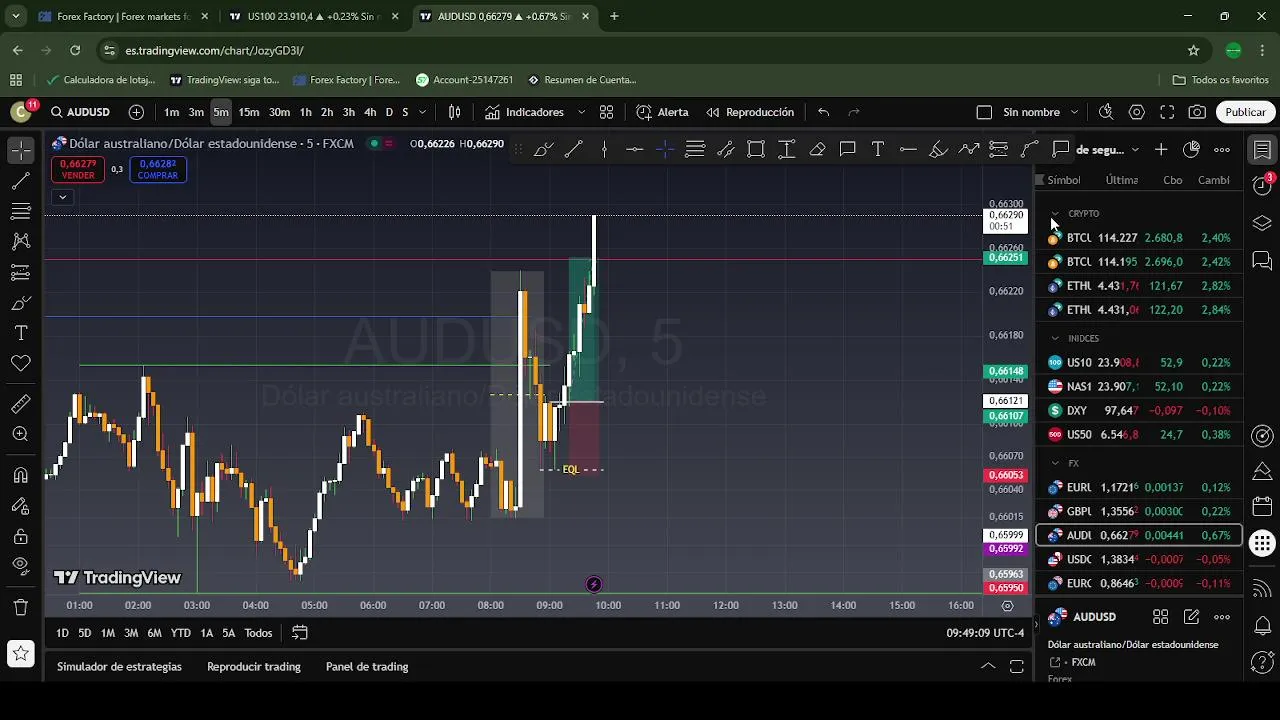Select the 1m timeframe

tap(172, 112)
